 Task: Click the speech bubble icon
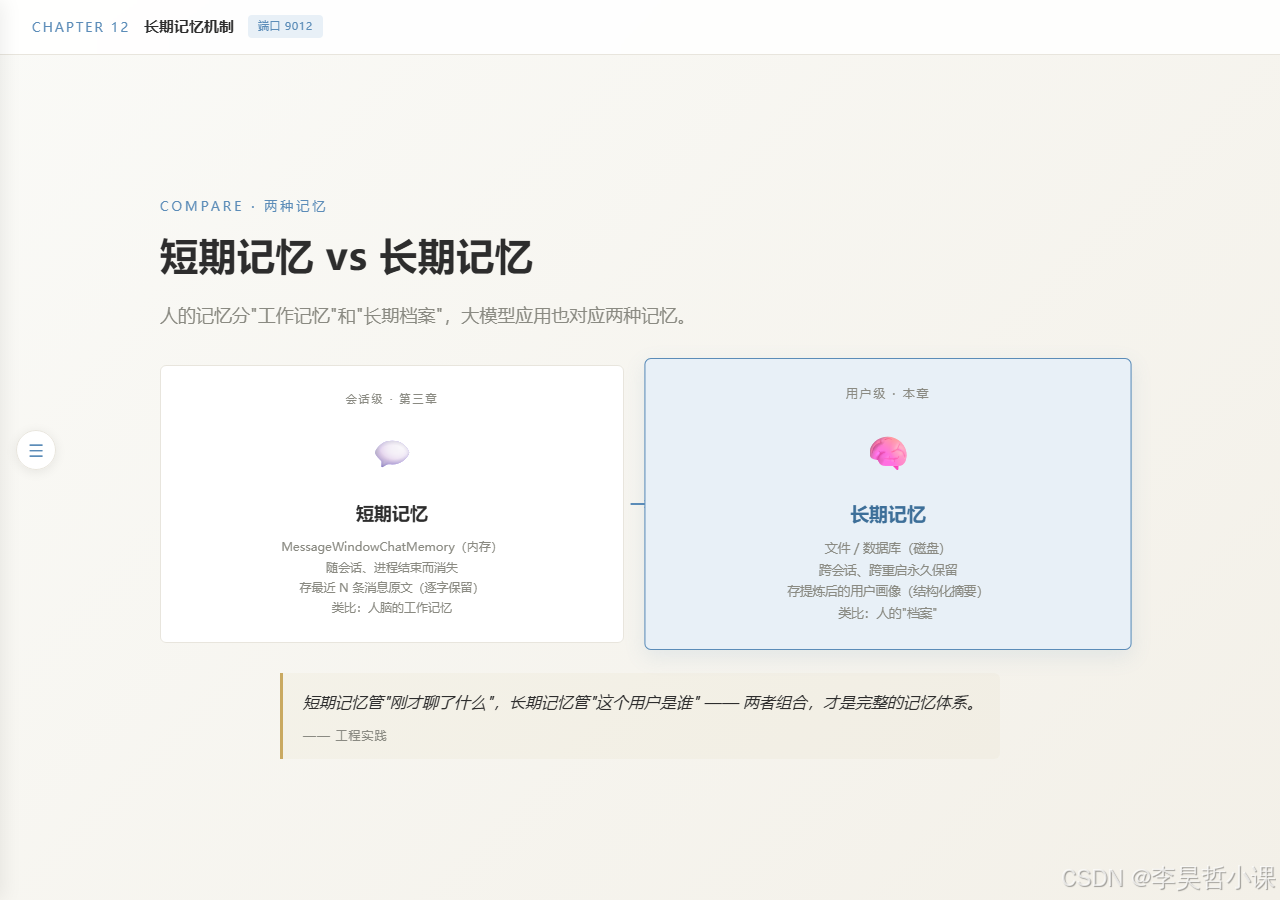tap(392, 454)
